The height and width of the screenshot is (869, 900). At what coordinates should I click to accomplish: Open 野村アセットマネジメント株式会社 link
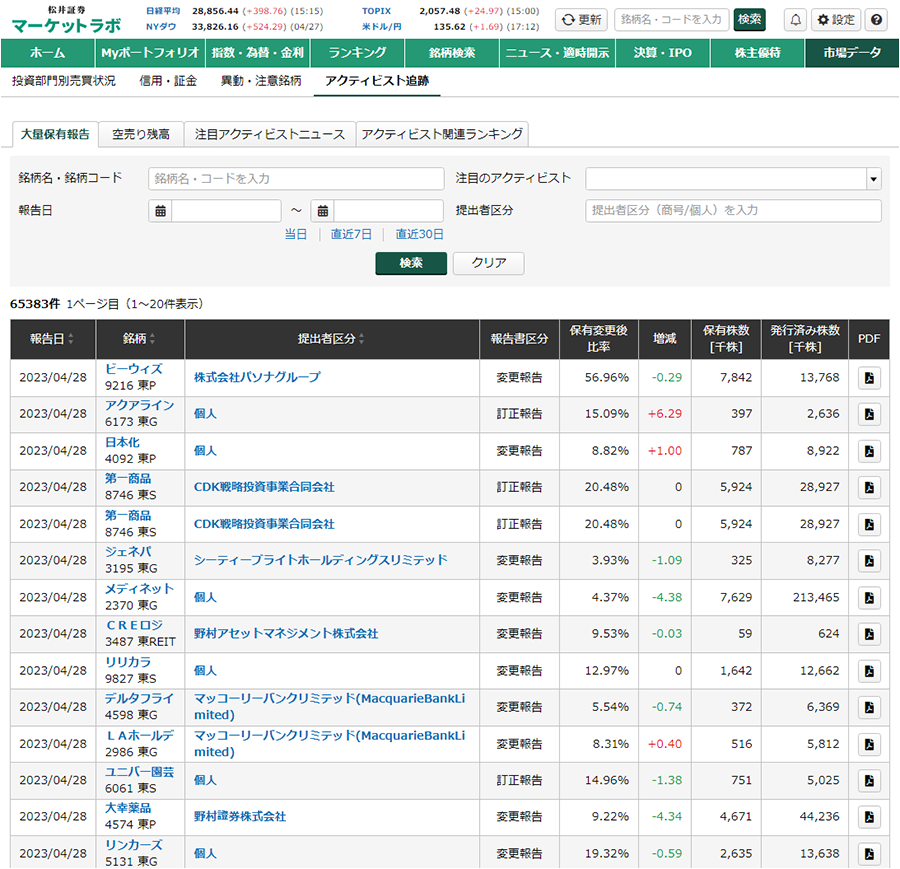[x=286, y=634]
